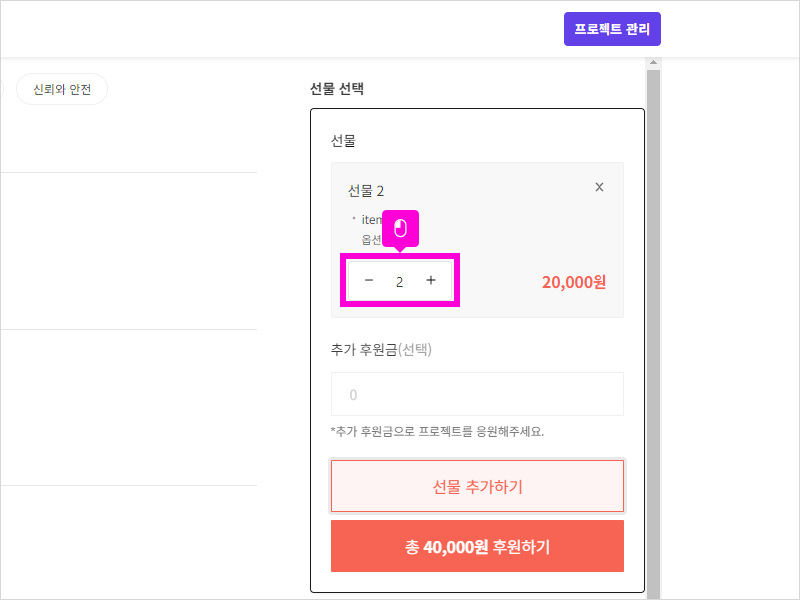Click the scrollbar up arrow
800x600 pixels.
pyautogui.click(x=654, y=64)
